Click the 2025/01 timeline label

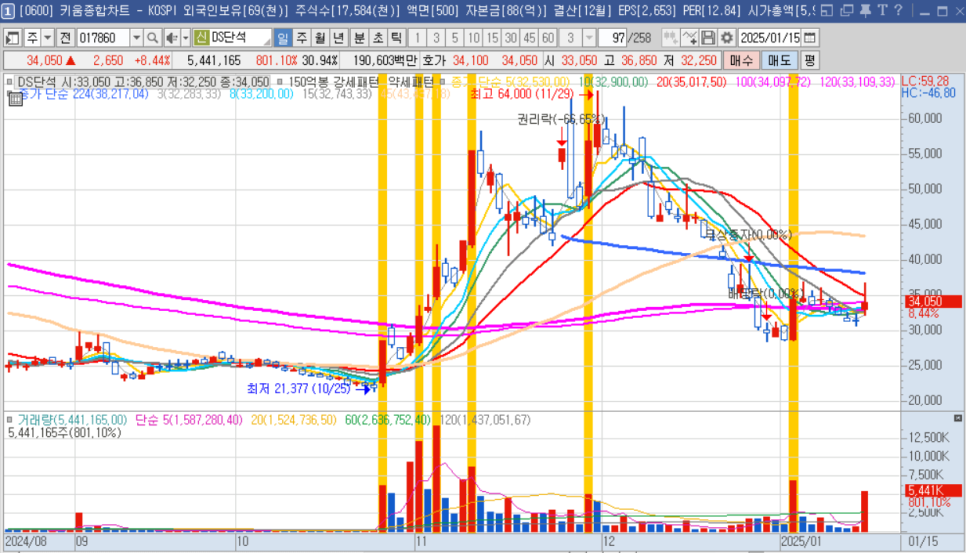801,541
